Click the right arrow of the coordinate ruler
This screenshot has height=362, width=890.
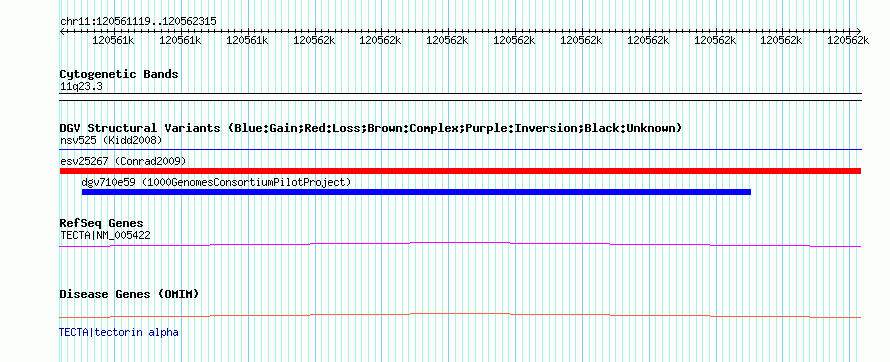tap(859, 31)
